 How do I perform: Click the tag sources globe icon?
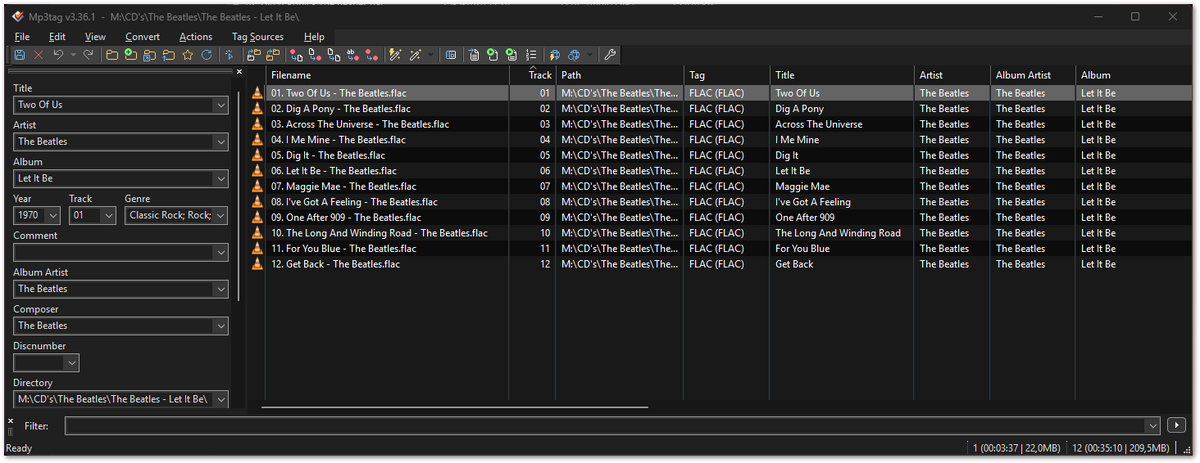pyautogui.click(x=574, y=55)
